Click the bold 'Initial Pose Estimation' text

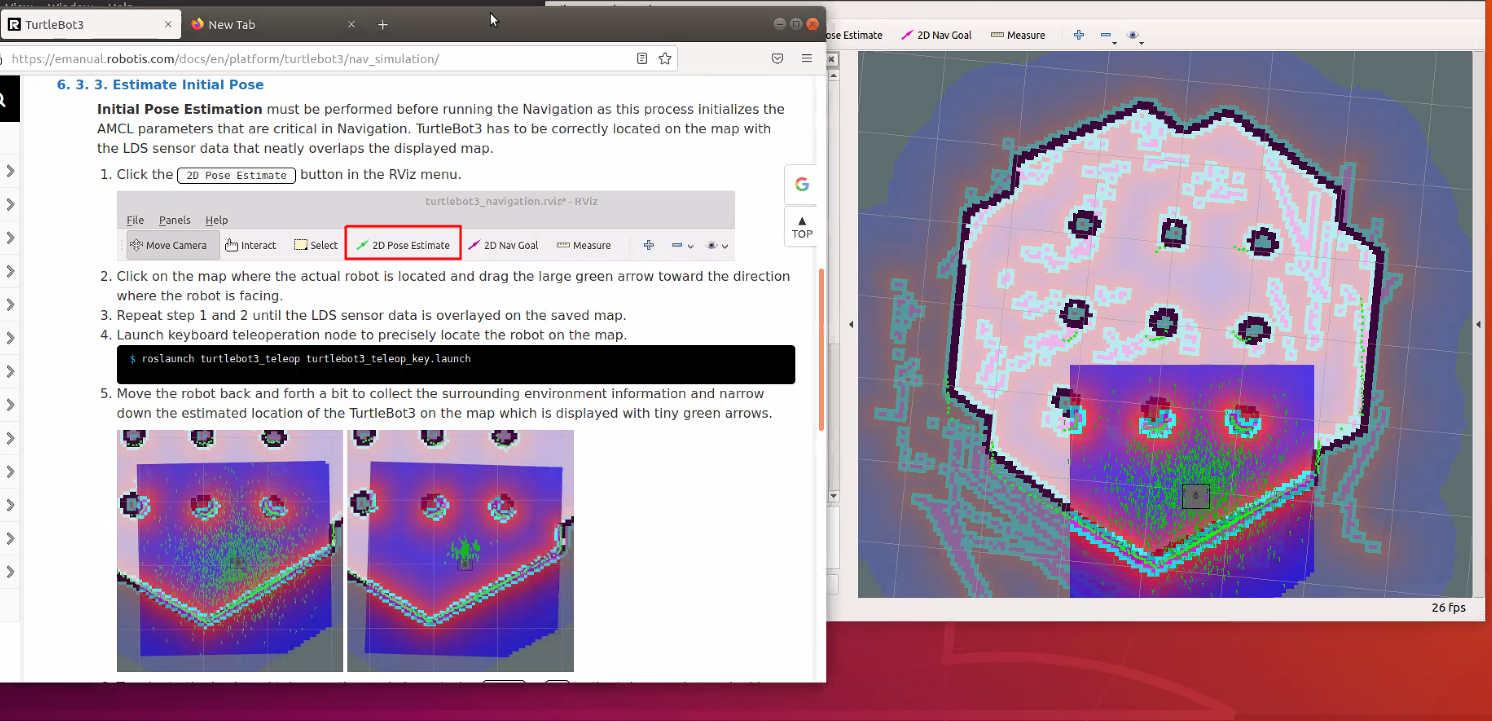pos(180,109)
